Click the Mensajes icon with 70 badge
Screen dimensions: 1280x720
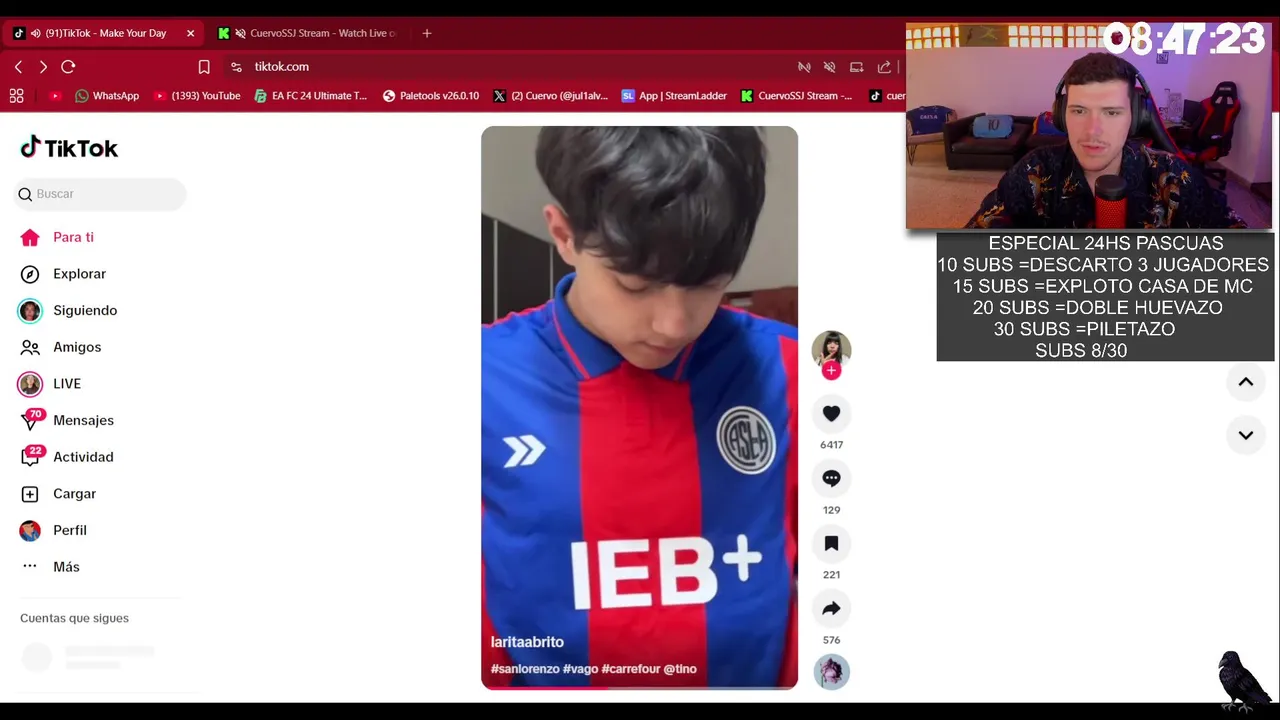click(x=31, y=420)
